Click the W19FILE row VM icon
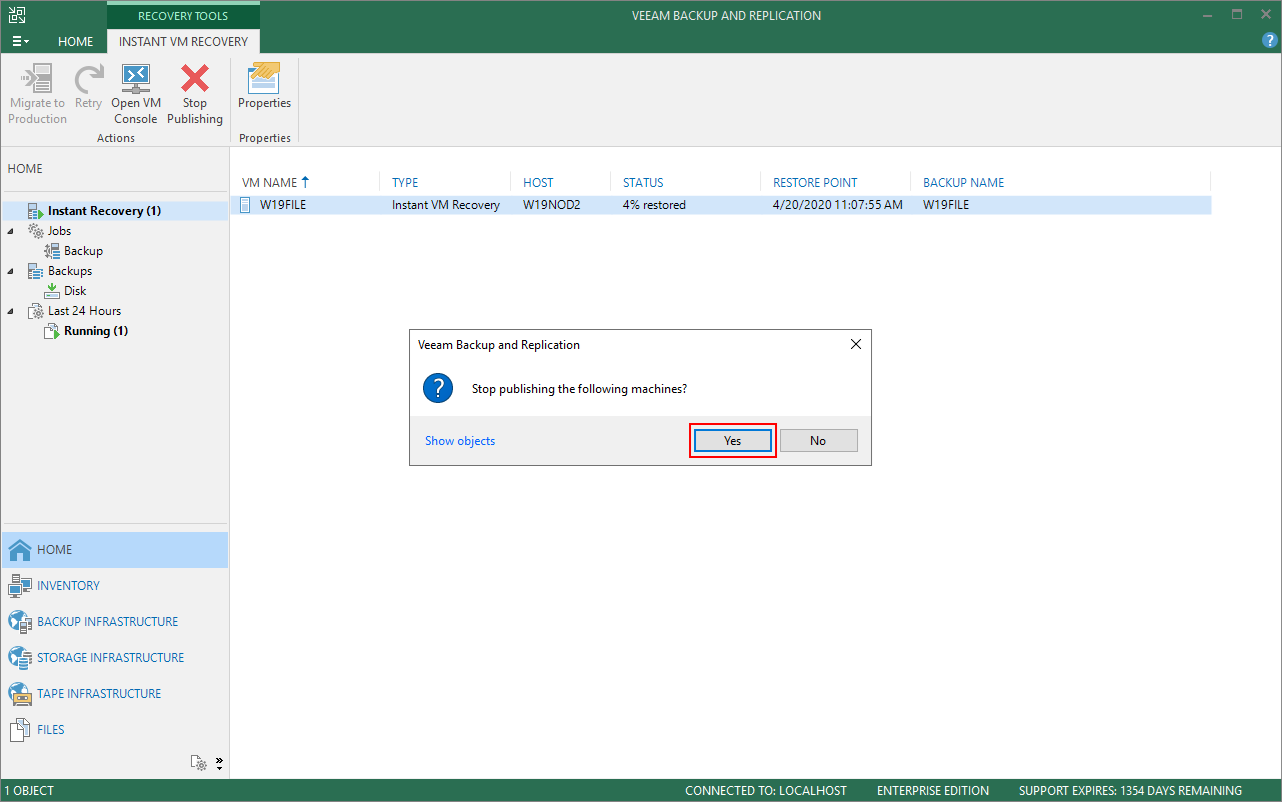The height and width of the screenshot is (802, 1282). click(247, 205)
